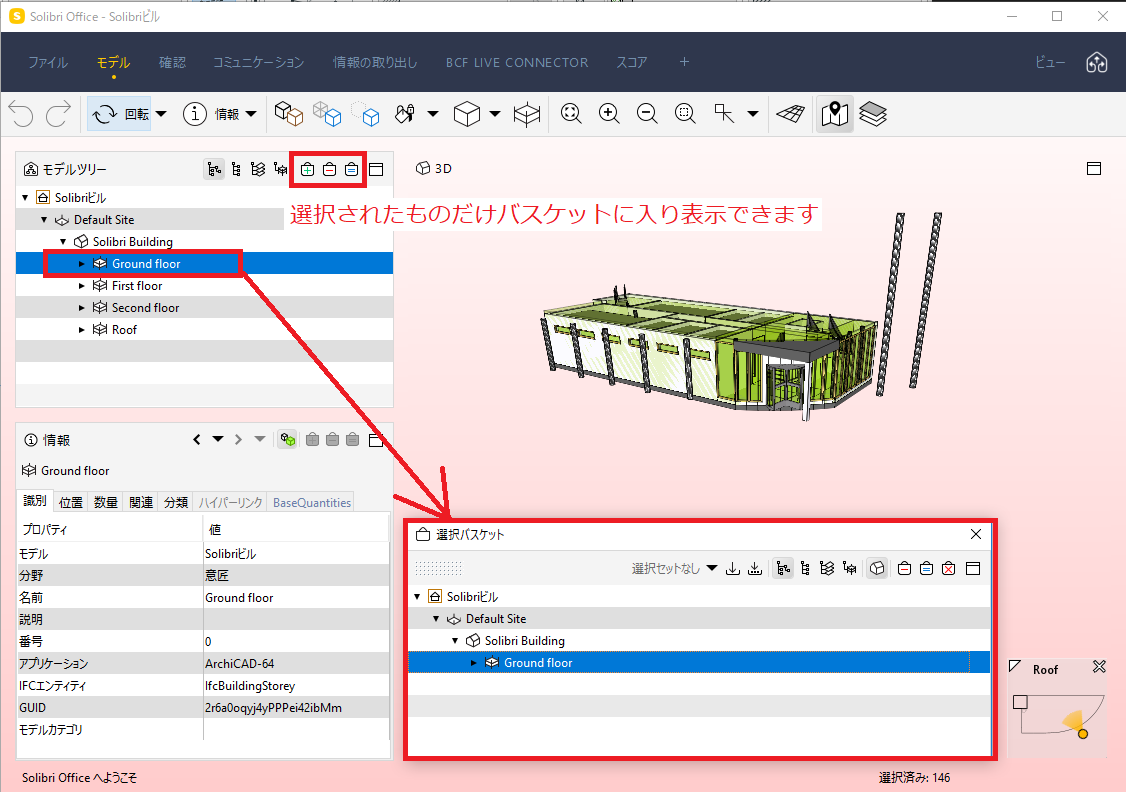Toggle the containment hierarchy view in model tree
Viewport: 1128px width, 792px height.
click(214, 170)
